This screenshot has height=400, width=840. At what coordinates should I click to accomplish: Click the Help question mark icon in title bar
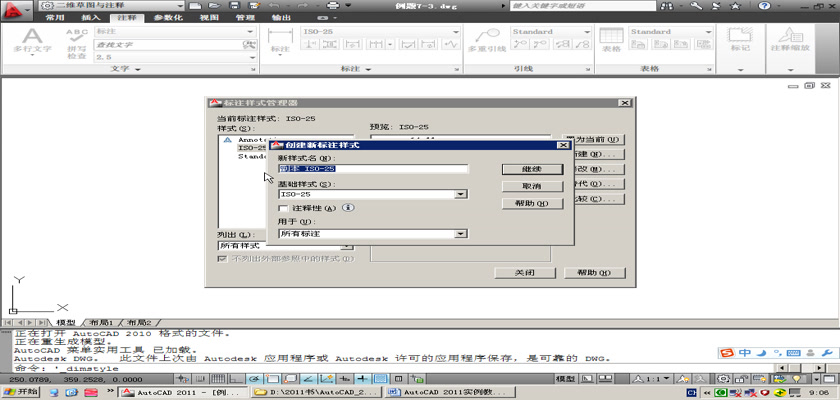(764, 5)
